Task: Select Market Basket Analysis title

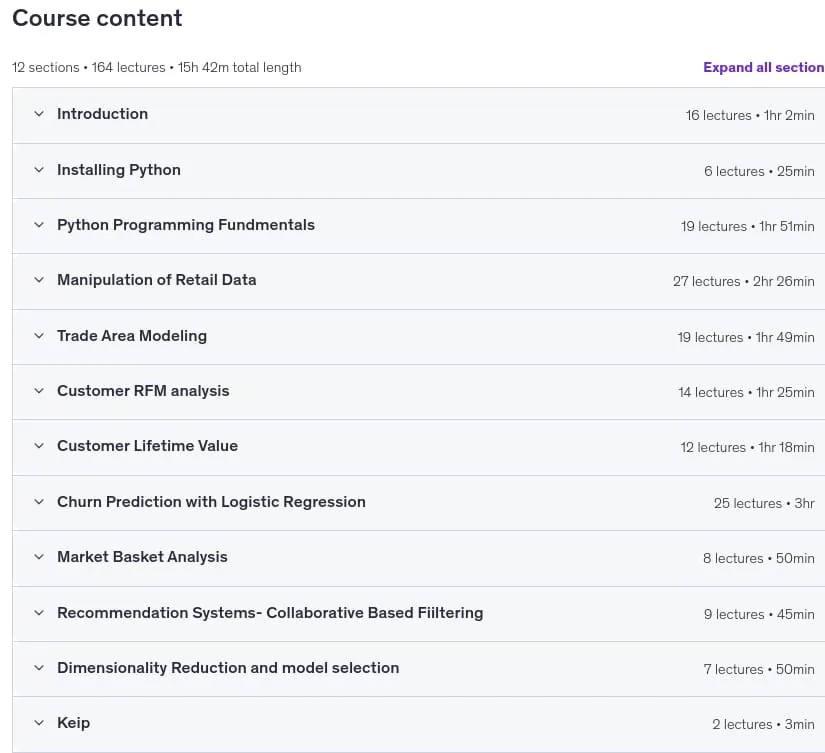Action: (x=143, y=557)
